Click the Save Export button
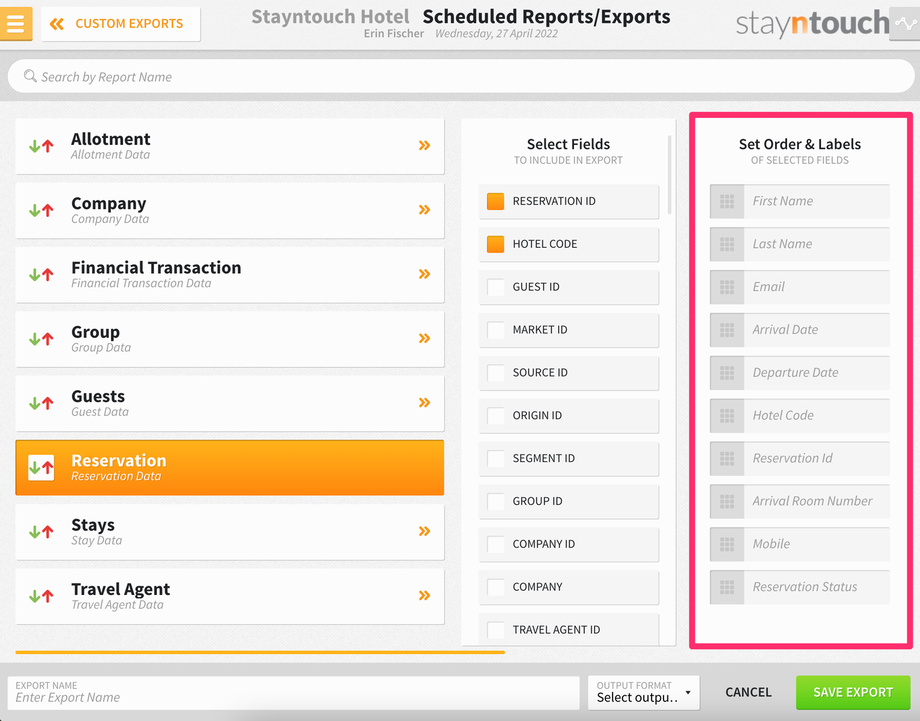This screenshot has height=721, width=920. pos(853,693)
